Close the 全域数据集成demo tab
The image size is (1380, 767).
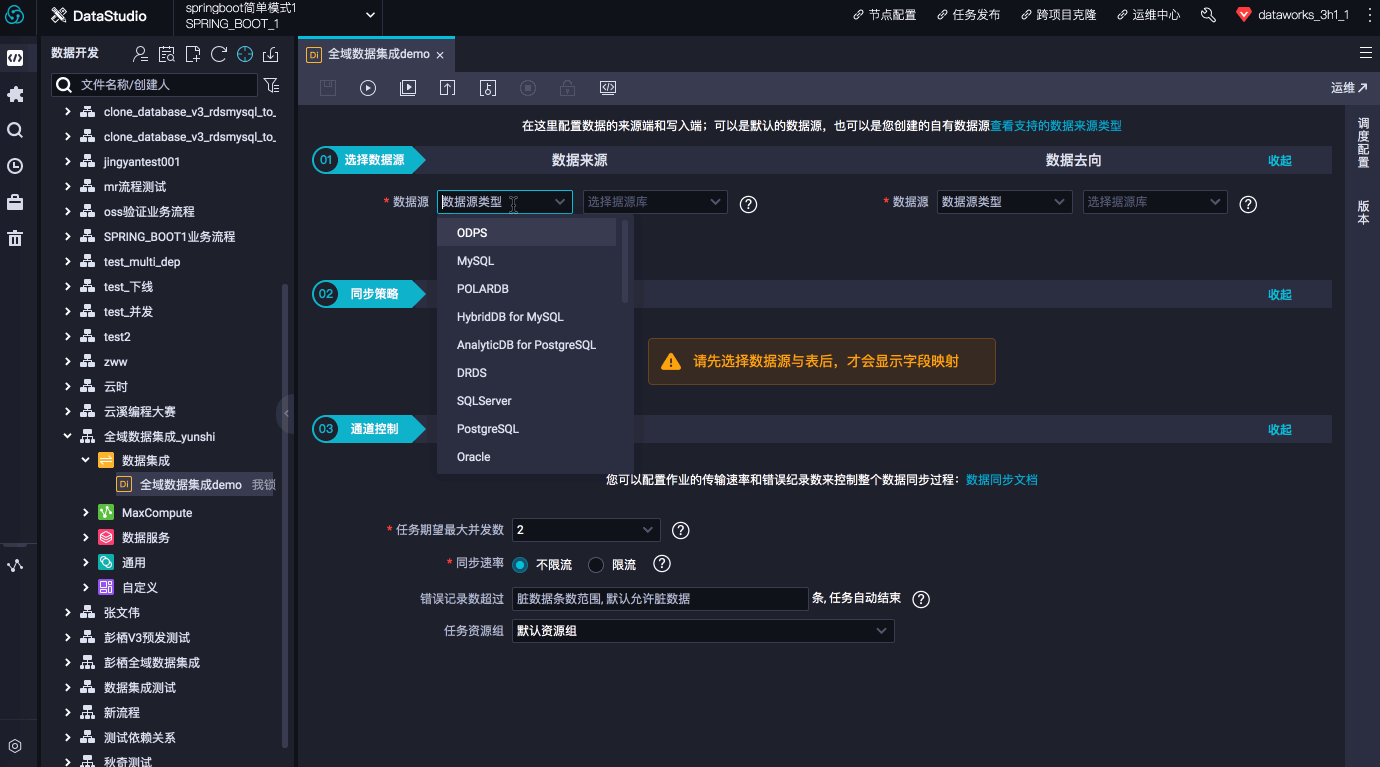pyautogui.click(x=440, y=55)
